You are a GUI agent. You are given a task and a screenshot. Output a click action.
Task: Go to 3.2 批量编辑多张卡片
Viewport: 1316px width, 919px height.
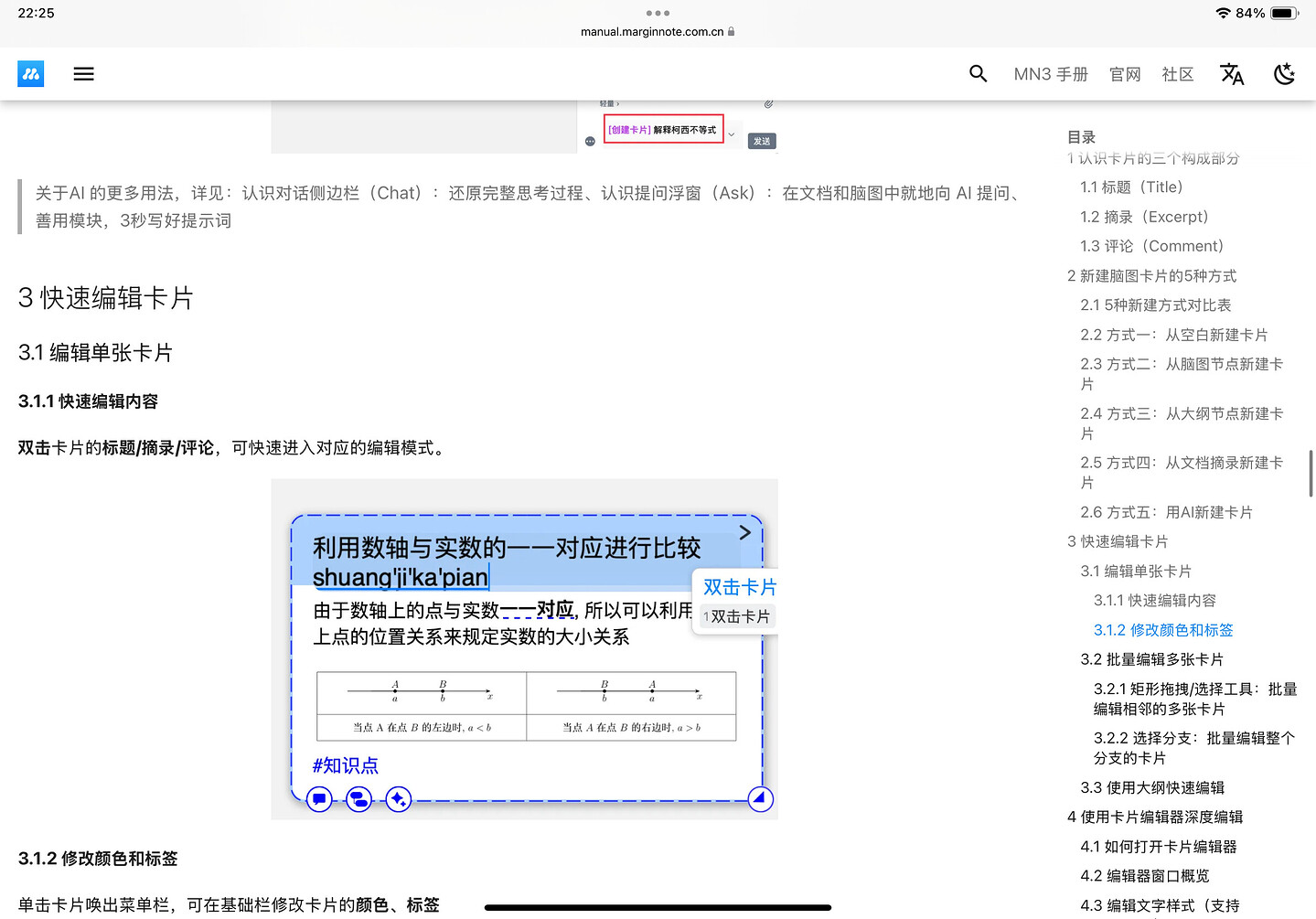[x=1152, y=659]
